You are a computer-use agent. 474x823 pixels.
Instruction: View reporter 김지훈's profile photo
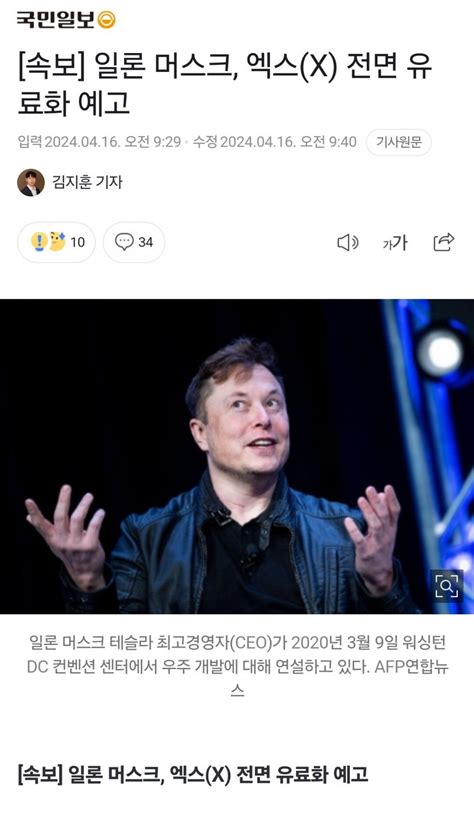31,183
